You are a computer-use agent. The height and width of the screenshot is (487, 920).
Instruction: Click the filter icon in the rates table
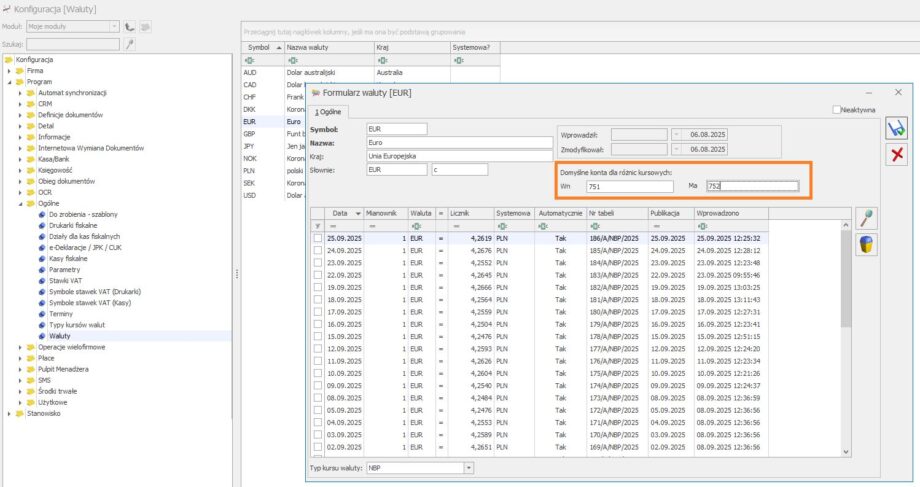coord(319,227)
